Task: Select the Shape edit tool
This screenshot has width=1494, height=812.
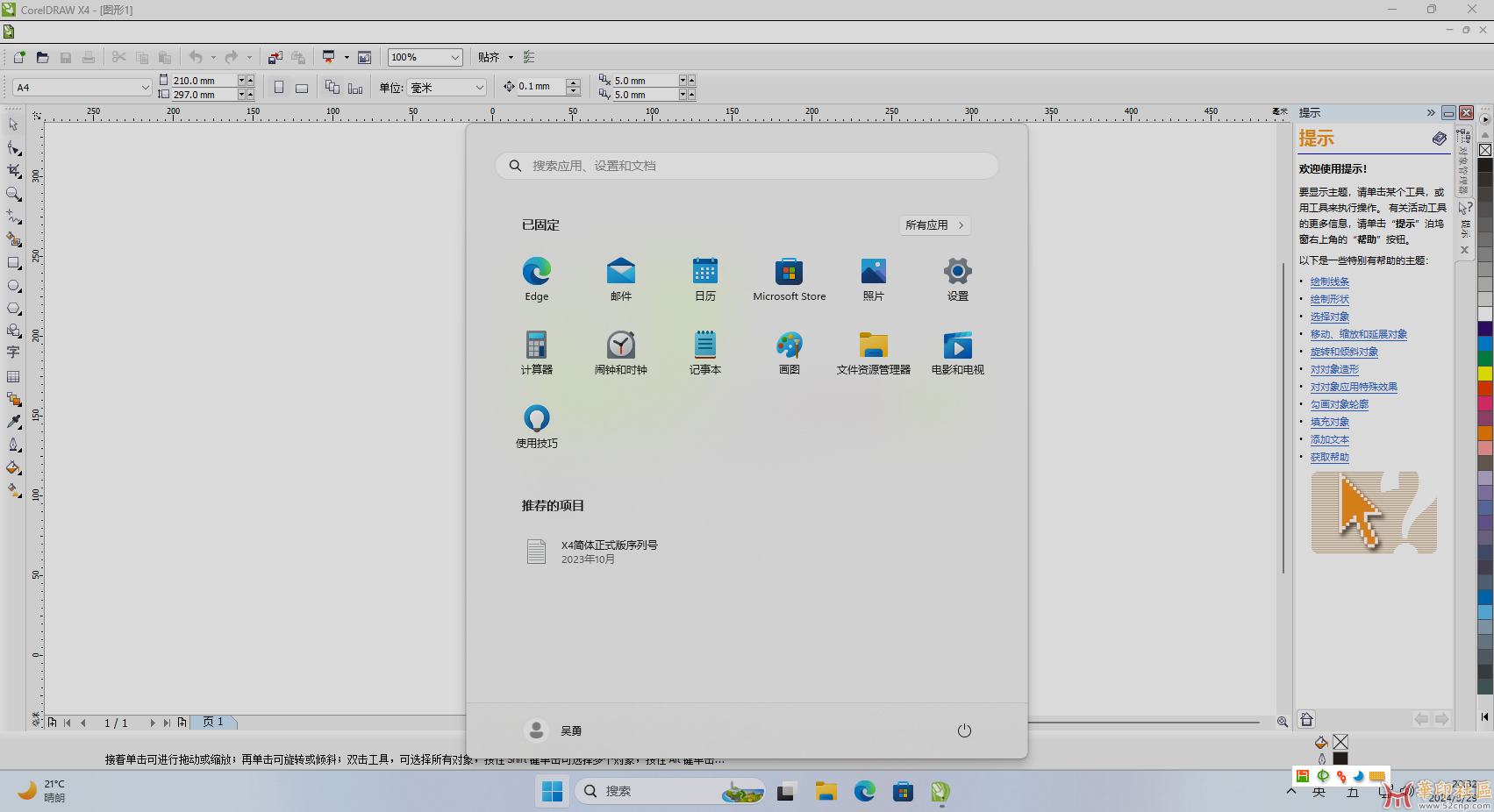Action: 13,148
